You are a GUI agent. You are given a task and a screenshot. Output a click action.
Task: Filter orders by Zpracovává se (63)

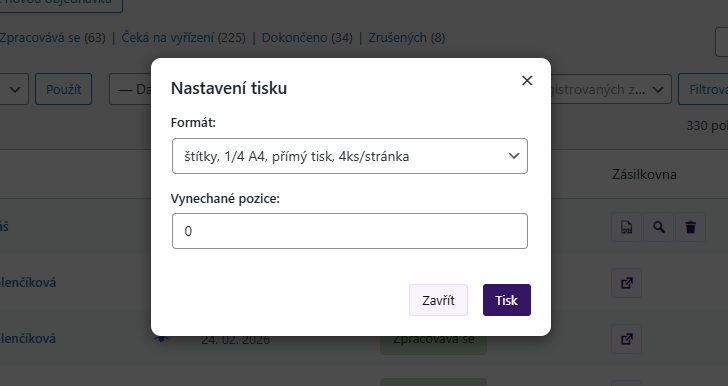click(52, 38)
